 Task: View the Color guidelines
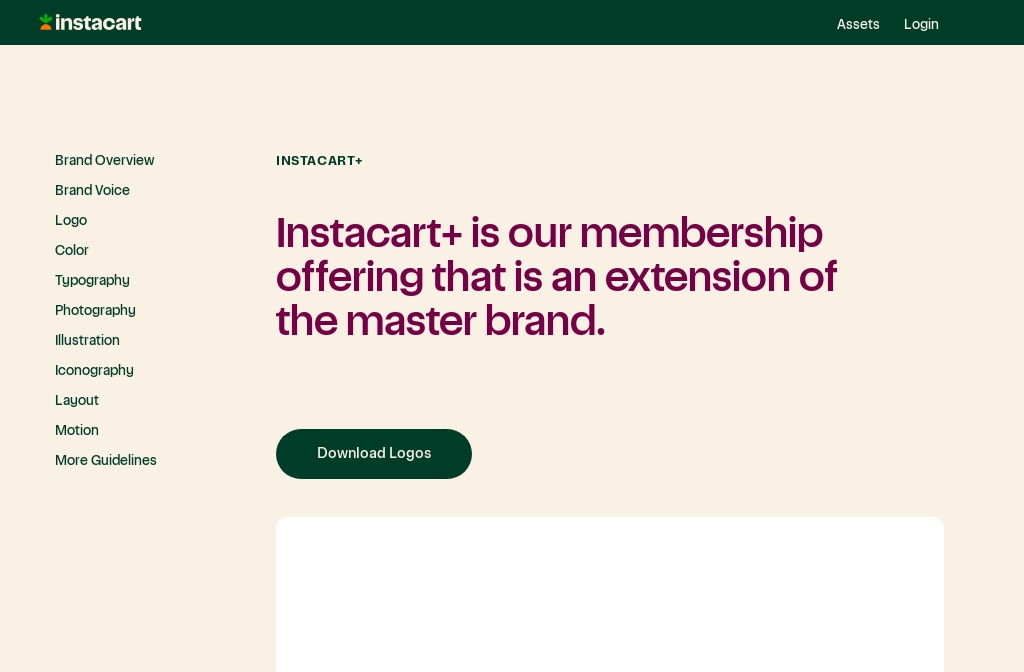[72, 251]
